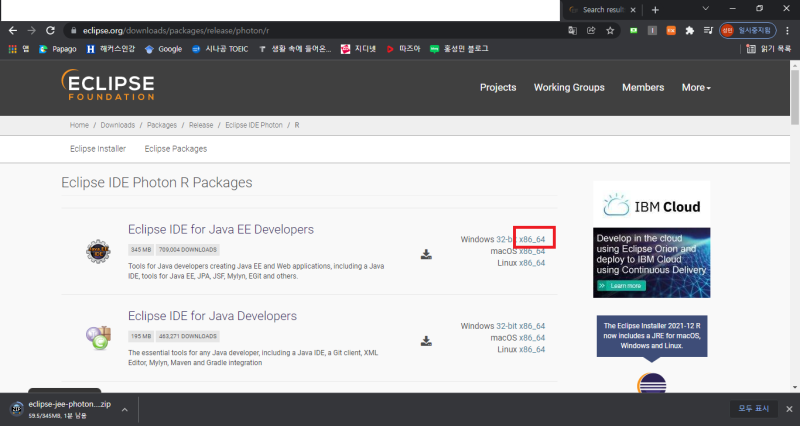Reload the page using the refresh icon
800x426 pixels.
coord(51,31)
